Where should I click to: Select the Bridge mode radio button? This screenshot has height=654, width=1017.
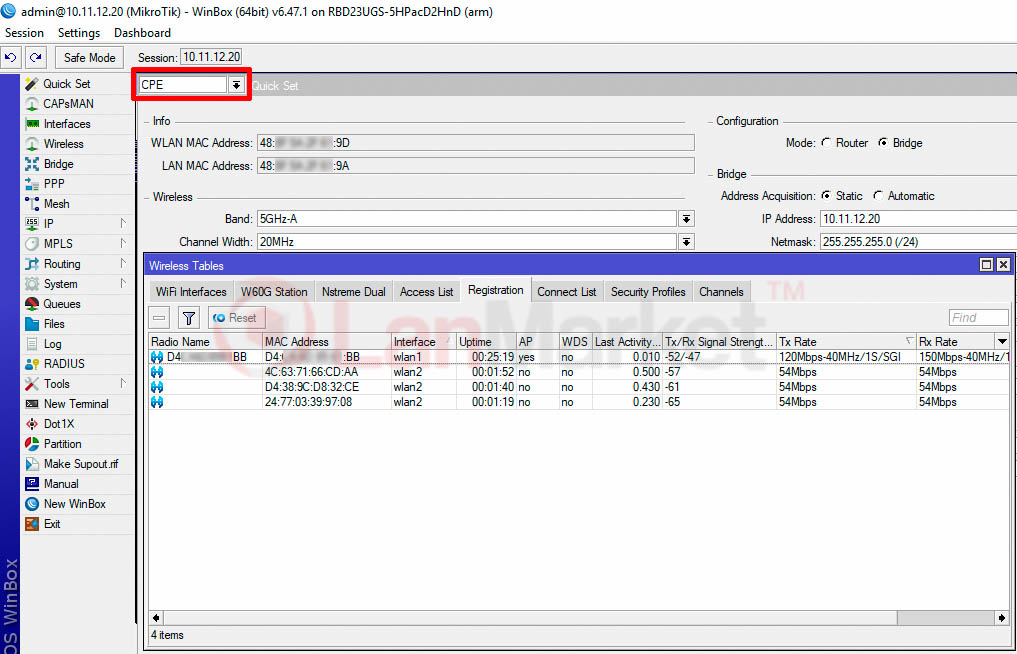883,143
